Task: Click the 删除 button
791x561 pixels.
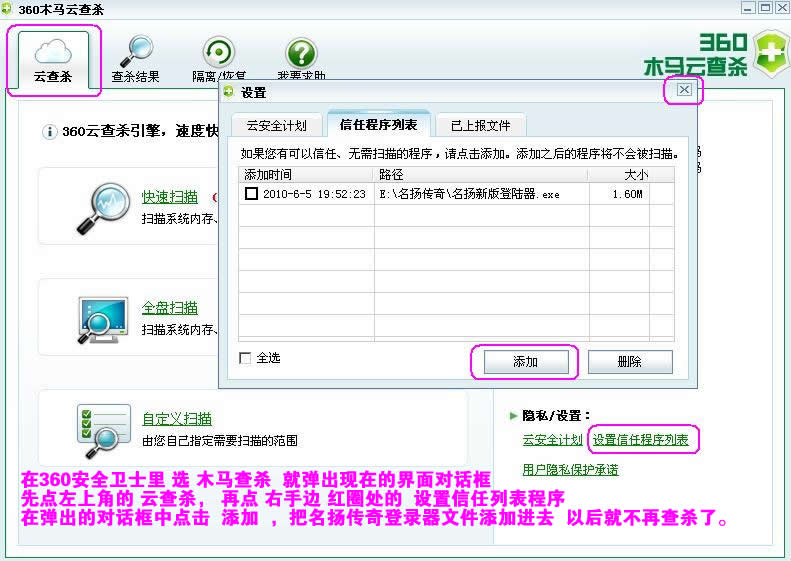Action: pos(630,362)
